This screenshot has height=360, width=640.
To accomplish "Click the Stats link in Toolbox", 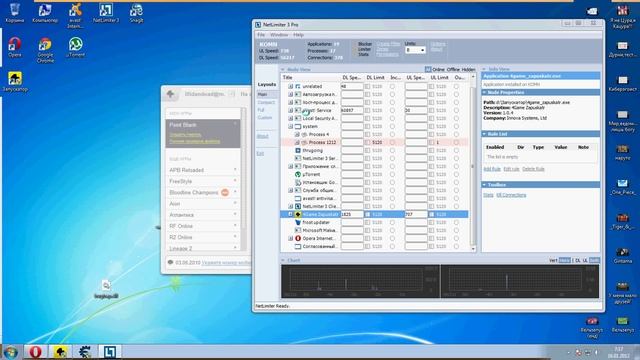I will pyautogui.click(x=489, y=195).
